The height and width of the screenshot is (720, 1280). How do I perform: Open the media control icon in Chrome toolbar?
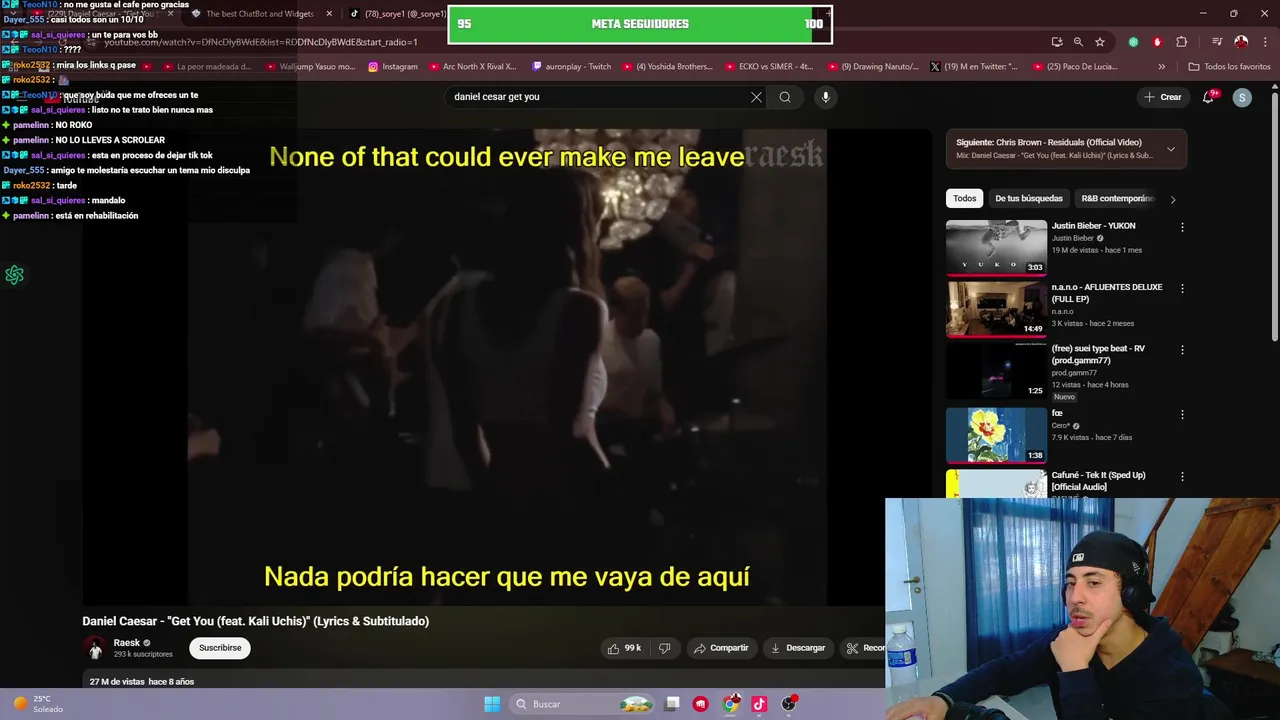[1217, 42]
